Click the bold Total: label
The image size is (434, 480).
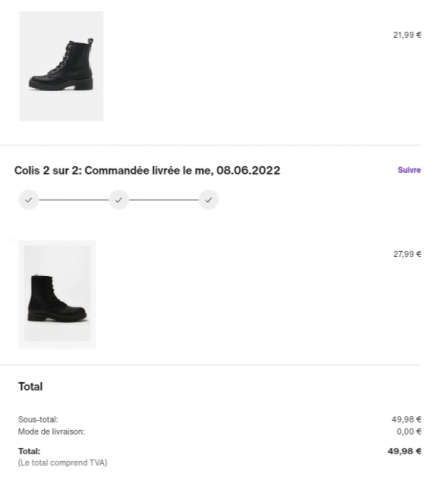point(29,451)
